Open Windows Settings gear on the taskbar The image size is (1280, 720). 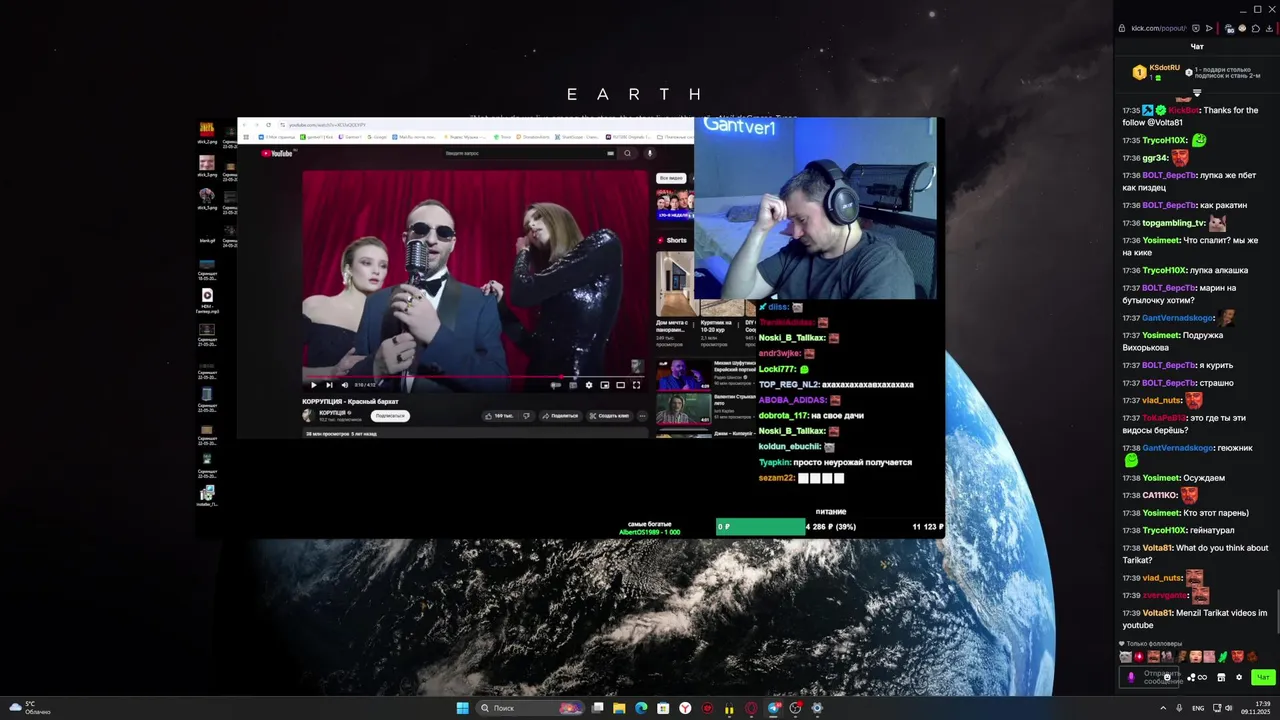pyautogui.click(x=817, y=708)
